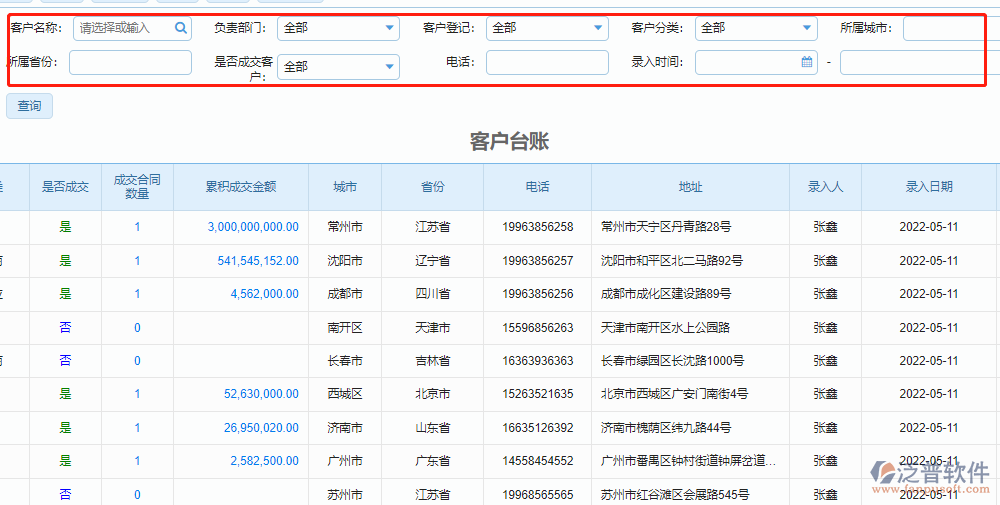Click the 52,630,000.00 amount link

pos(261,394)
